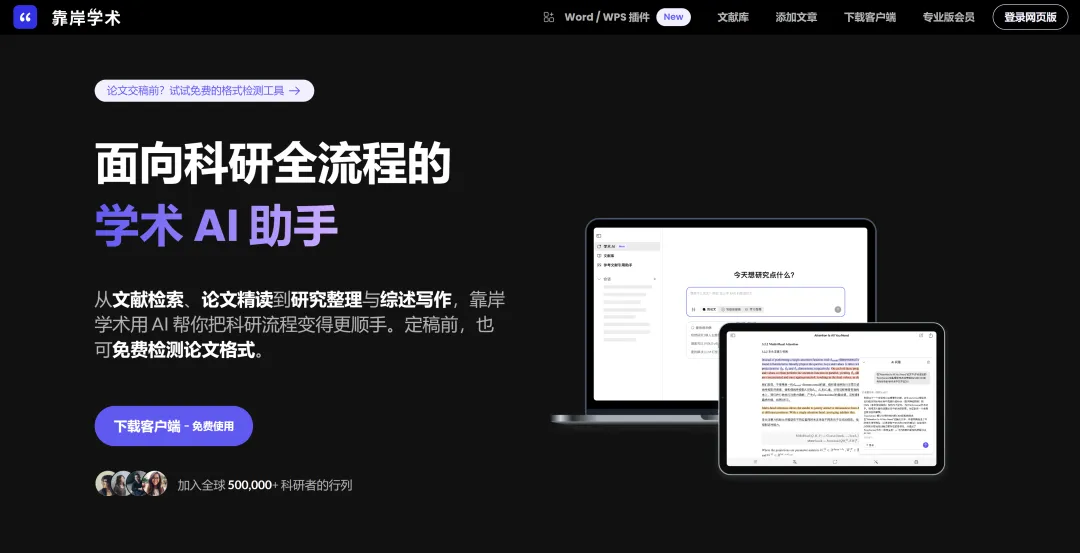Click the researcher avatars group
1080x553 pixels.
132,483
